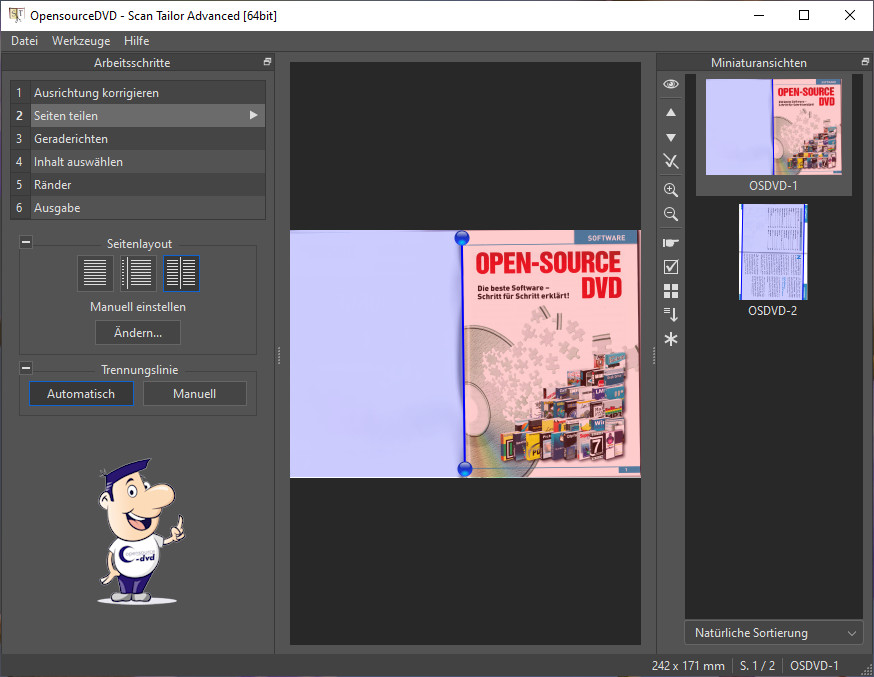Click the zoom in magnifier icon
Image resolution: width=874 pixels, height=677 pixels.
[671, 190]
